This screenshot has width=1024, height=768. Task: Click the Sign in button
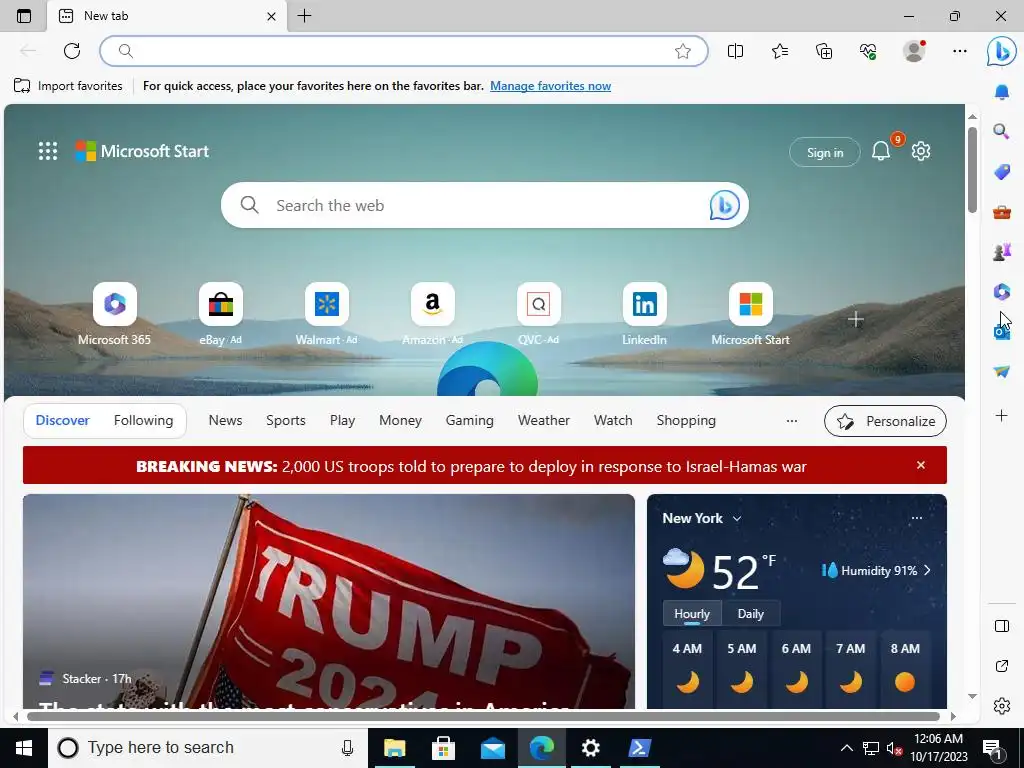click(x=825, y=152)
